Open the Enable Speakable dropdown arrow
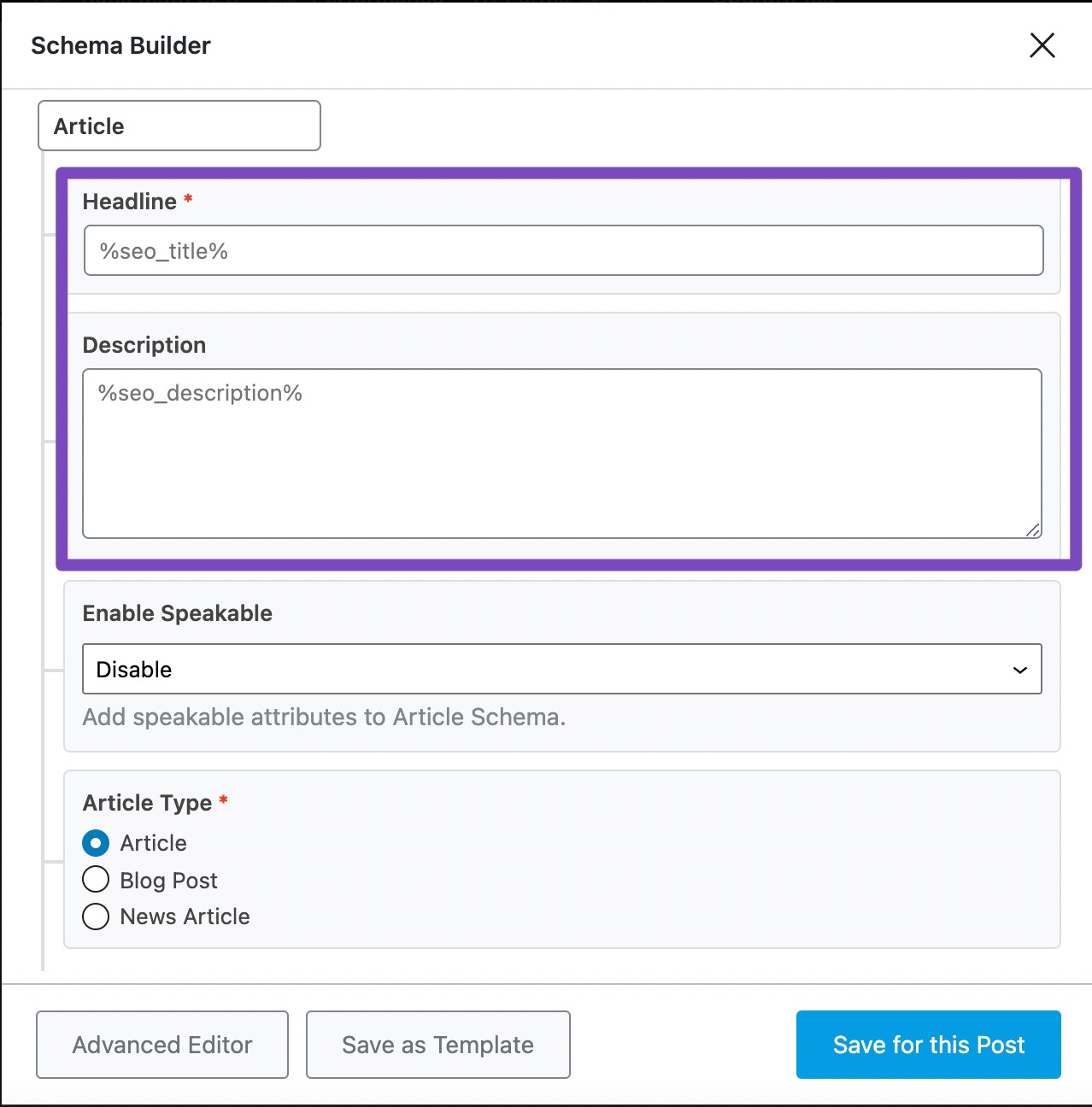This screenshot has width=1092, height=1107. click(1019, 670)
